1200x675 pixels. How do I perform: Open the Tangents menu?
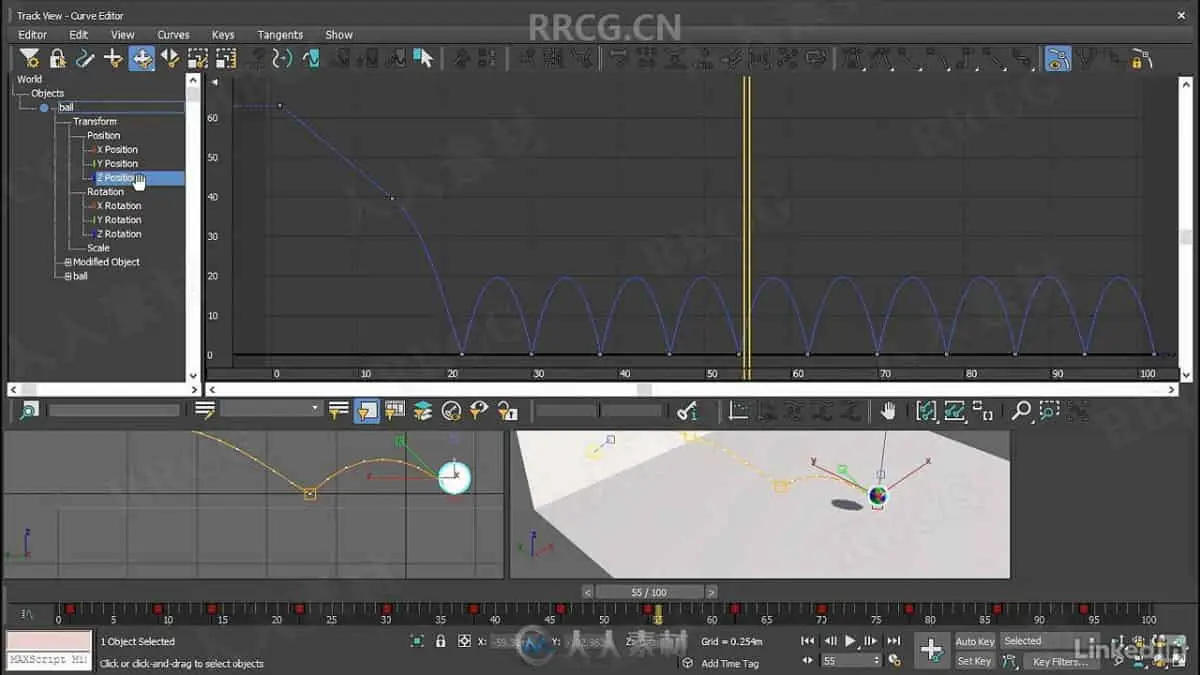279,34
